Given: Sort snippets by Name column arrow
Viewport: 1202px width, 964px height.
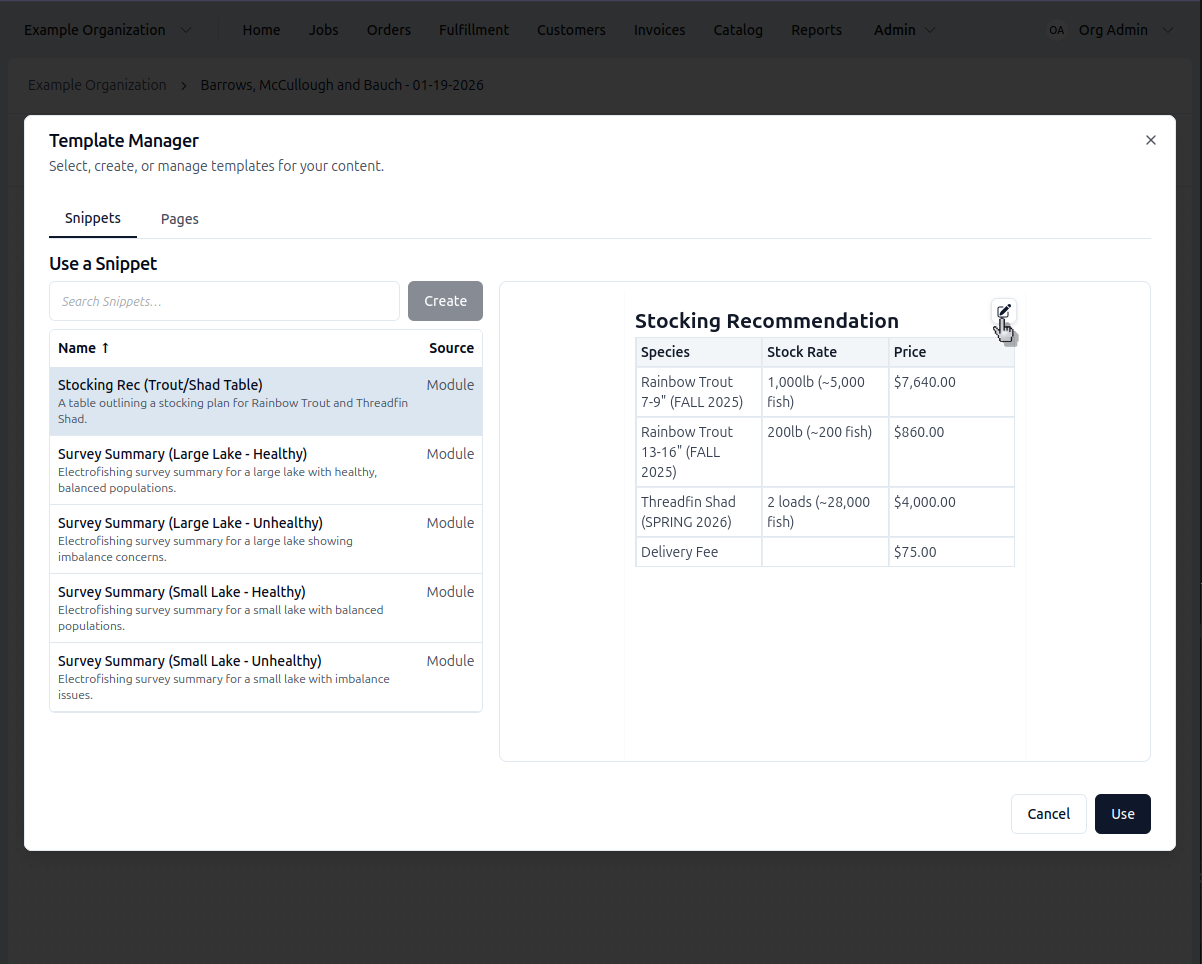Looking at the screenshot, I should pos(105,348).
